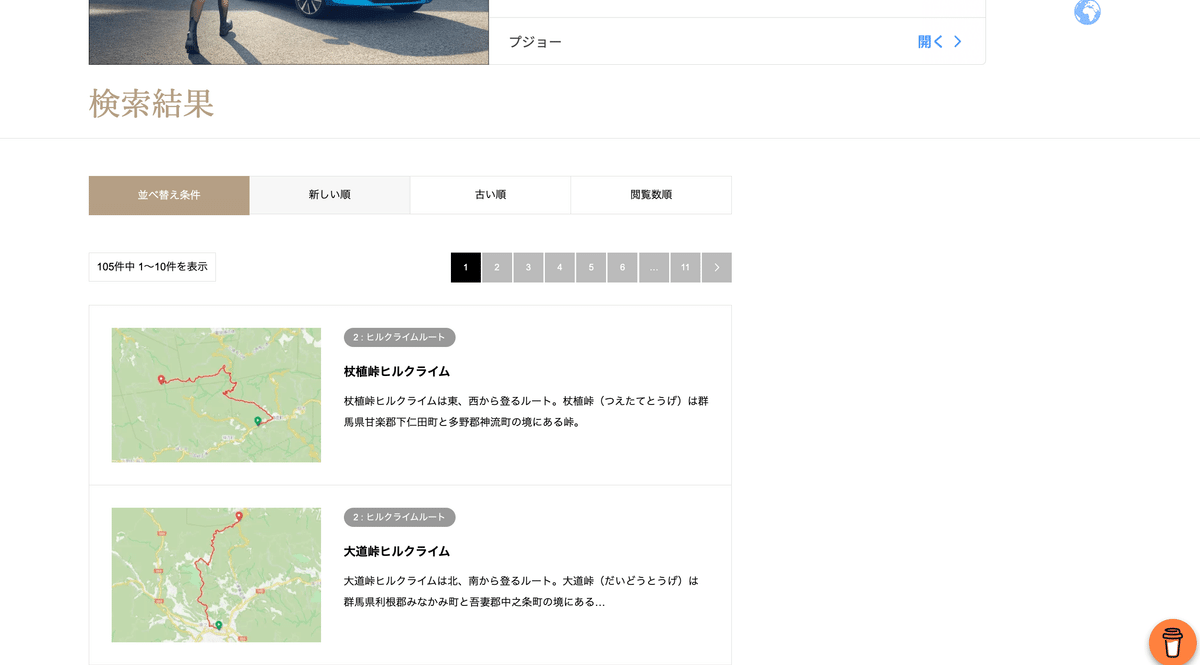Sort results by 閲覧数順
This screenshot has width=1200, height=665.
coord(651,194)
